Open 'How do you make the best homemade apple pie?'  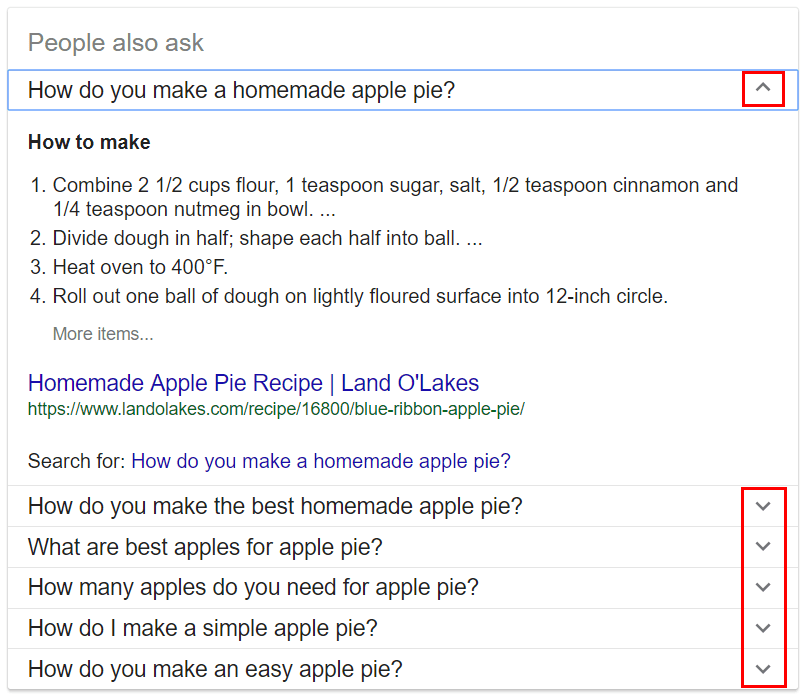[x=403, y=506]
